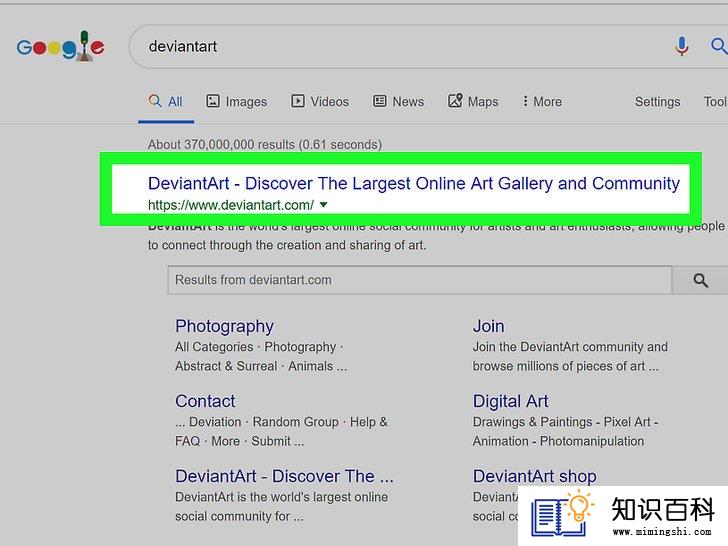This screenshot has height=546, width=728.
Task: Click 'All Categories · Photography ·' description text
Action: (x=259, y=347)
